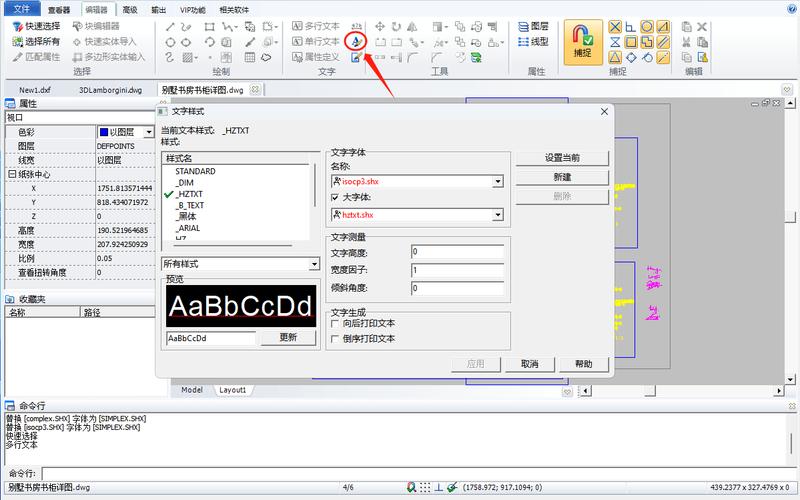Click the blue color swatch in 色彩 row
This screenshot has width=800, height=500.
104,132
